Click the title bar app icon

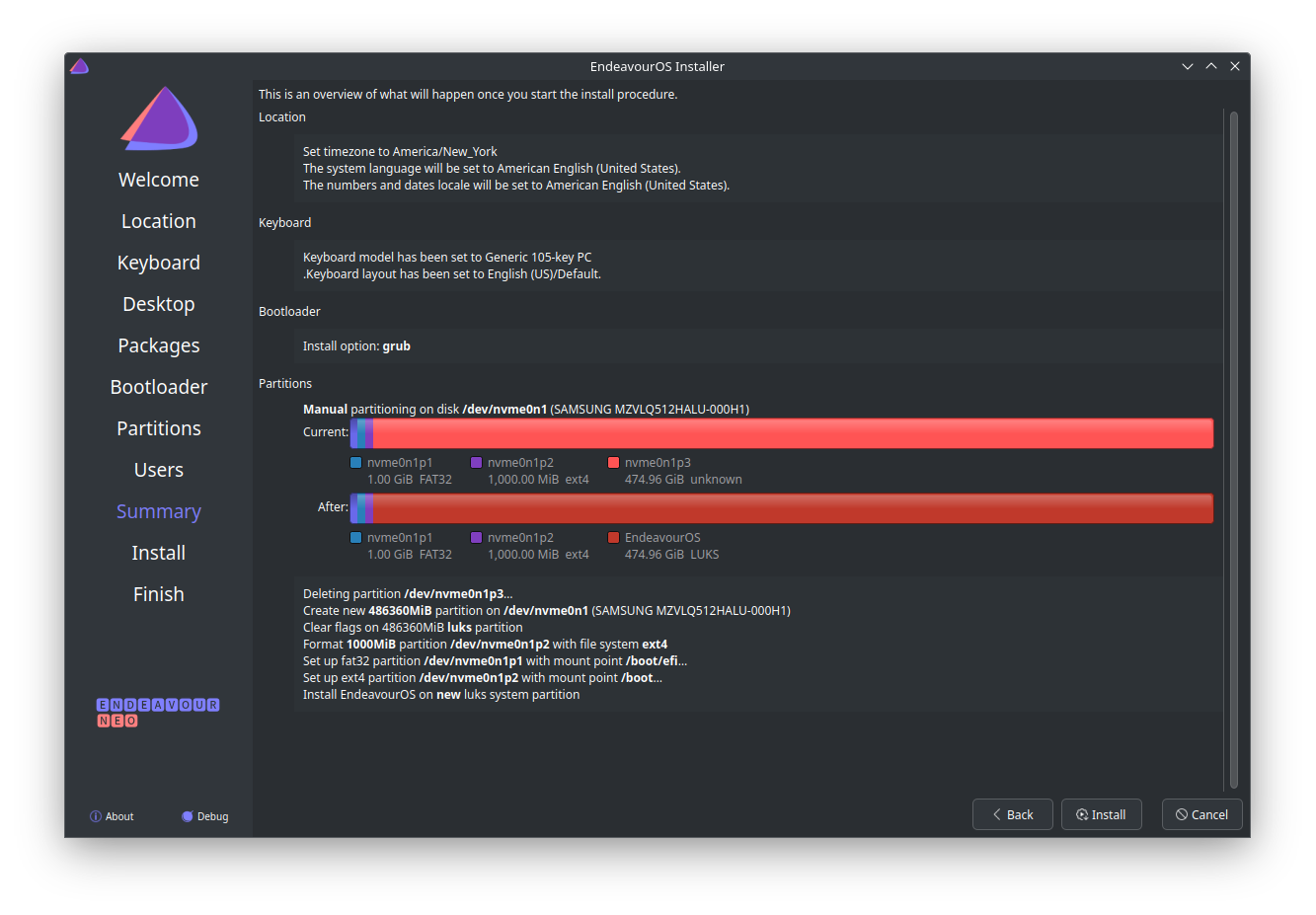click(80, 66)
